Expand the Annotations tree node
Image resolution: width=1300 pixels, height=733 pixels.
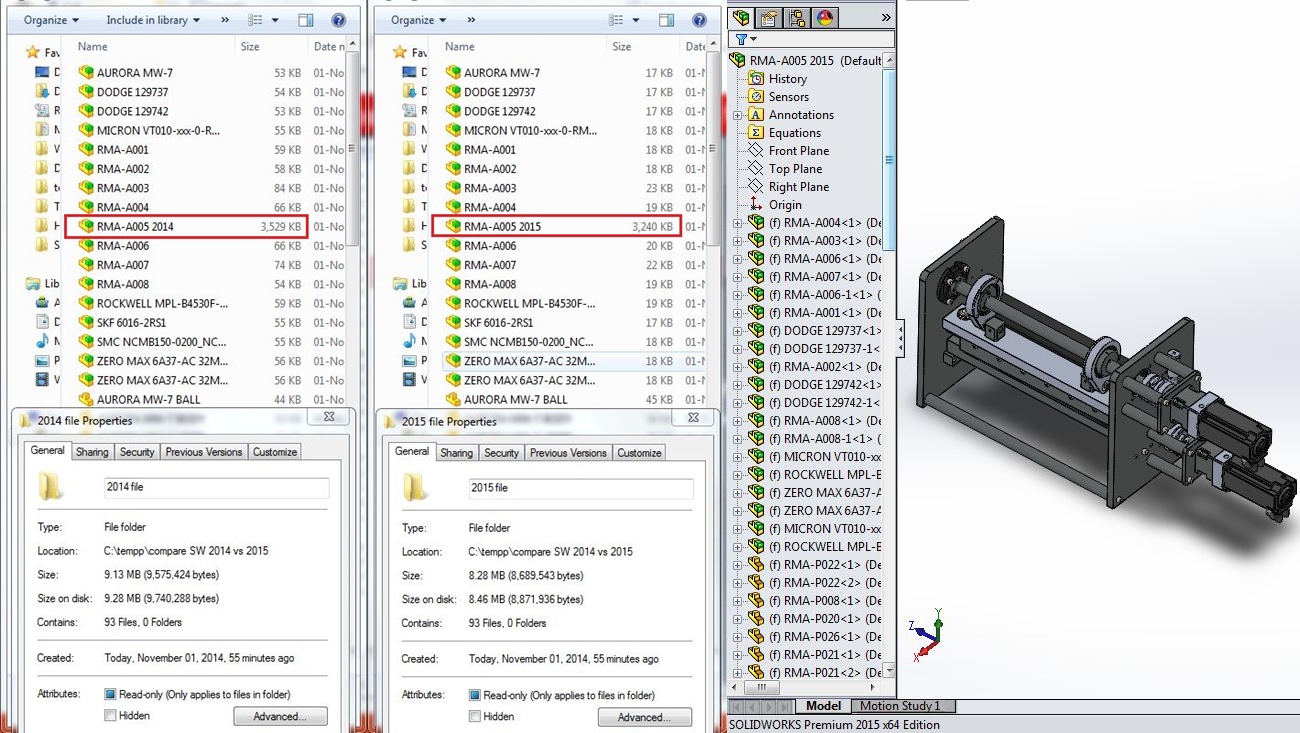738,115
